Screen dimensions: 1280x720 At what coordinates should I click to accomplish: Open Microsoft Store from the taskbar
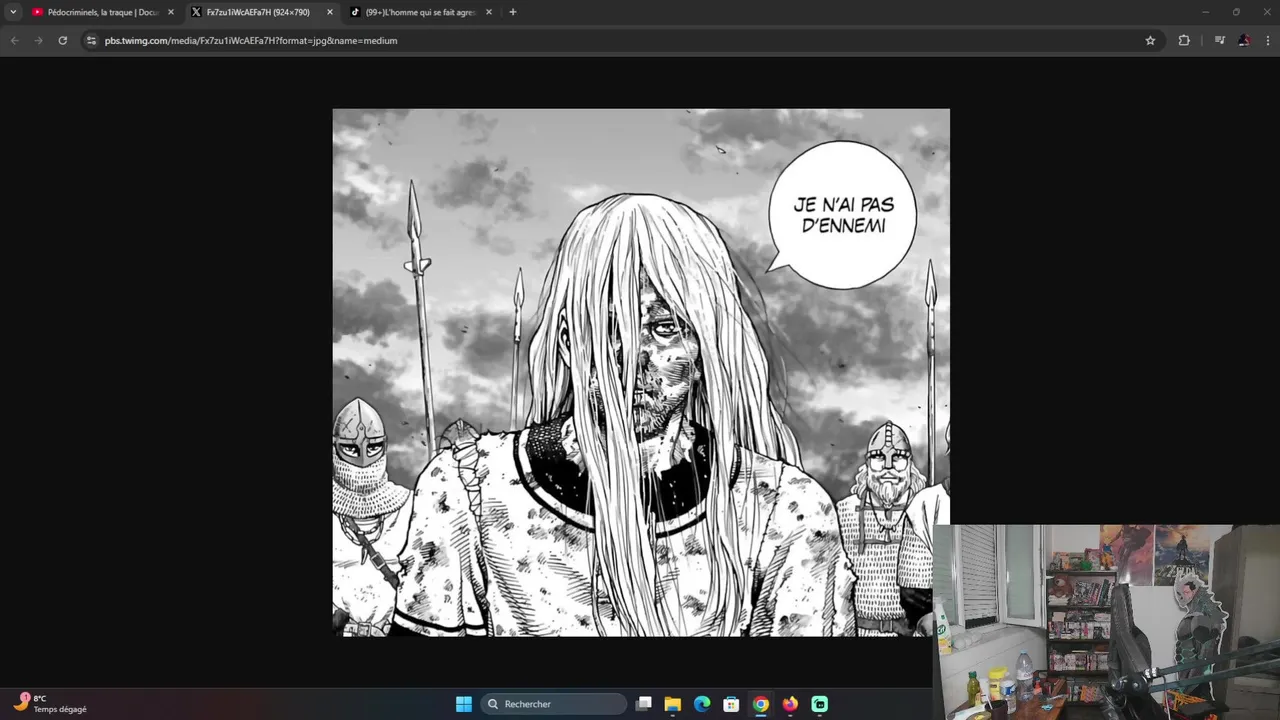[x=731, y=704]
